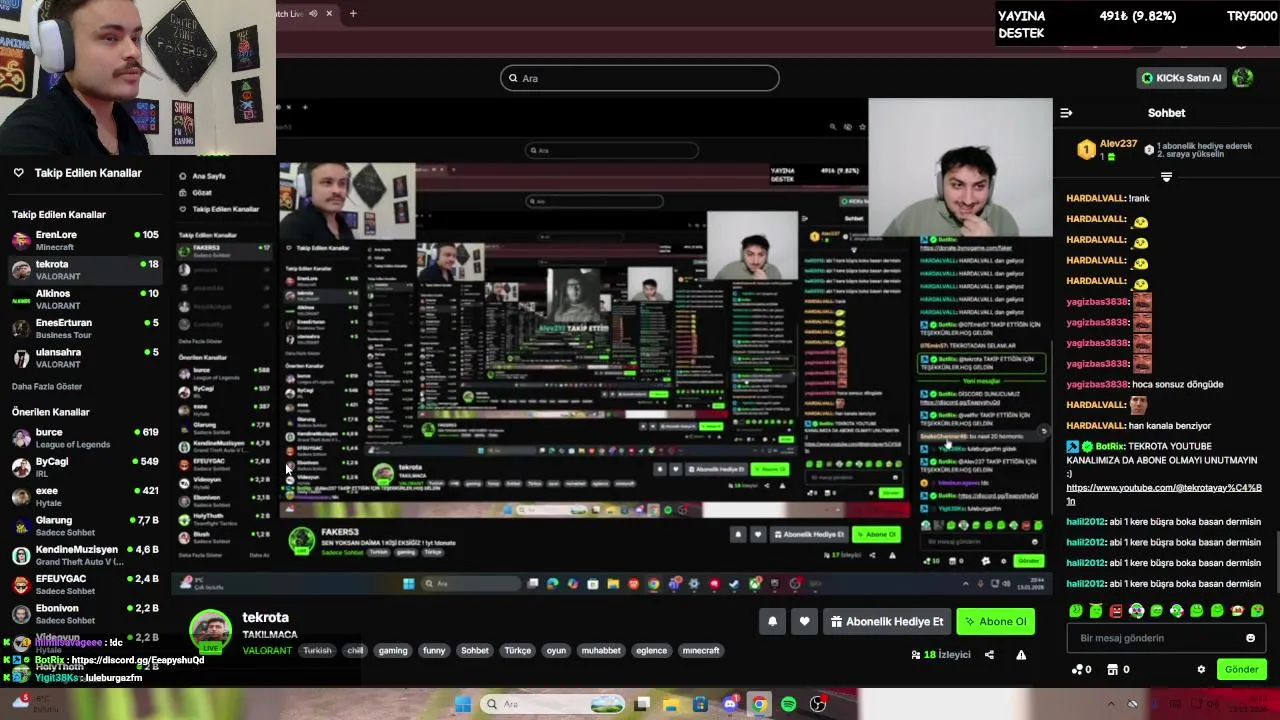Select the Turkish tag
Viewport: 1280px width, 720px height.
(317, 650)
